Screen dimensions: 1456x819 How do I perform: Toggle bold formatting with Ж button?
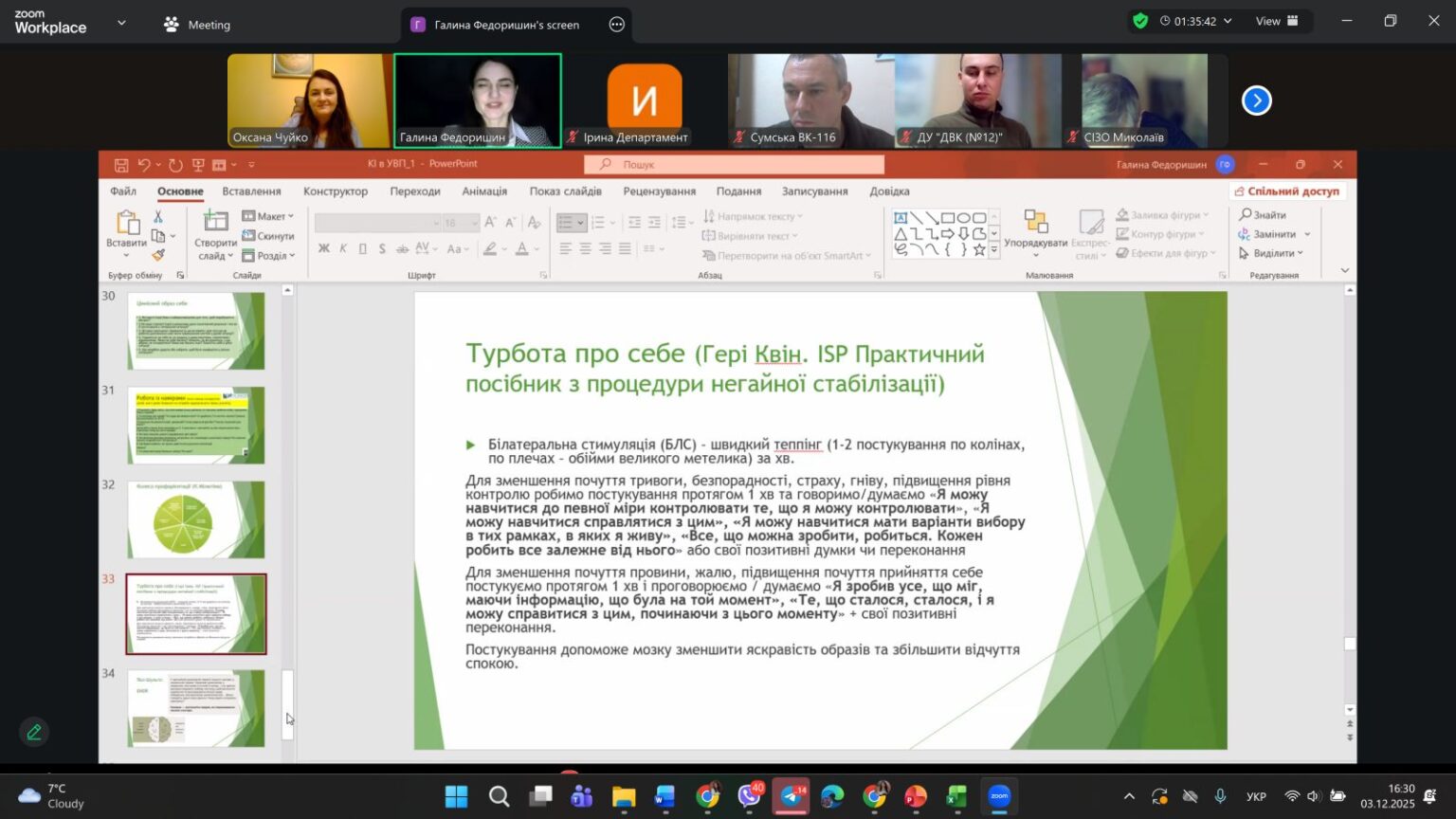pyautogui.click(x=324, y=248)
